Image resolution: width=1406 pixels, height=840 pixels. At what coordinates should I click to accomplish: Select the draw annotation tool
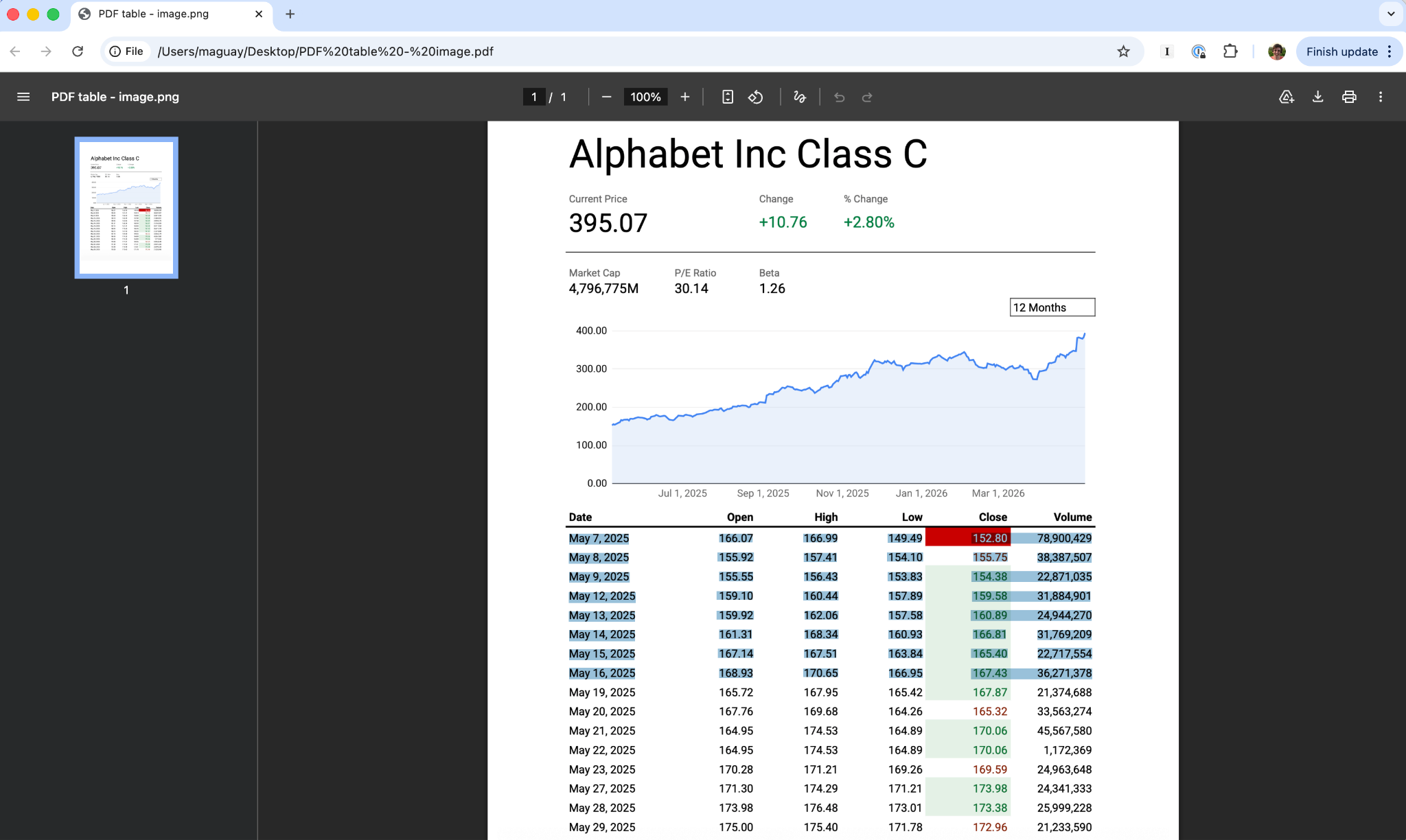[x=800, y=97]
